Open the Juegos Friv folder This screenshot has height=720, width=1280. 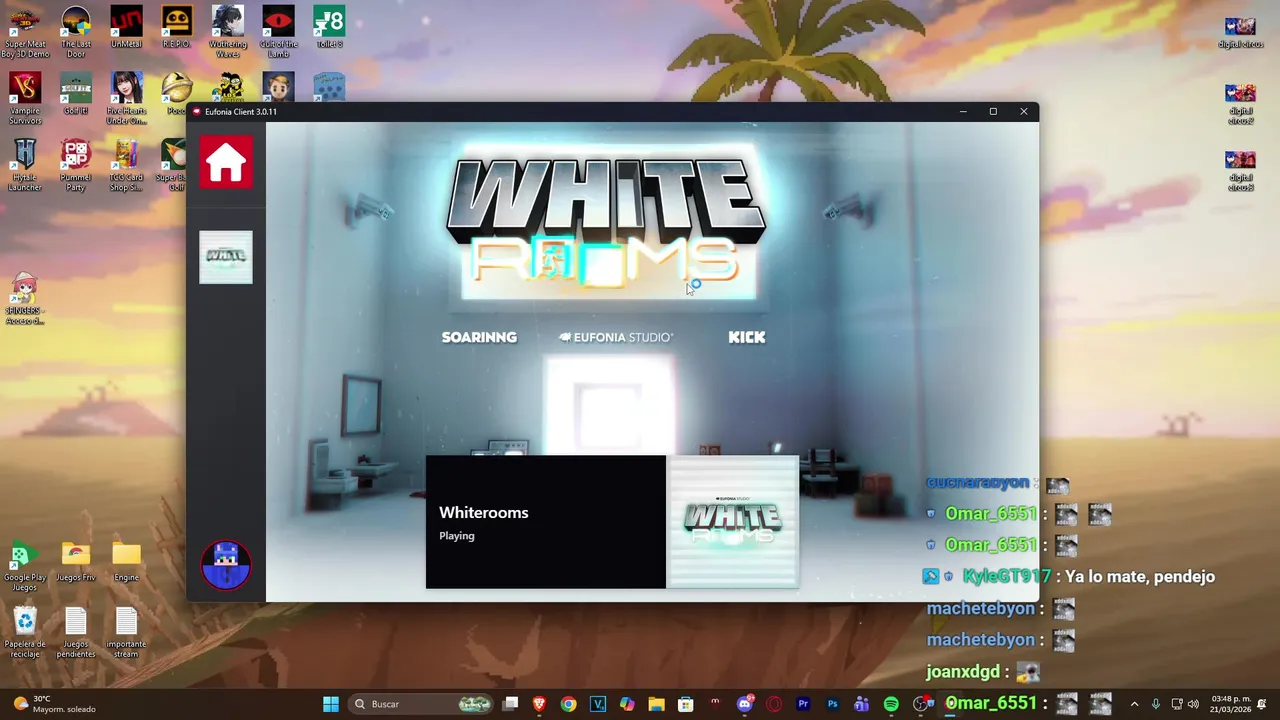tap(76, 561)
